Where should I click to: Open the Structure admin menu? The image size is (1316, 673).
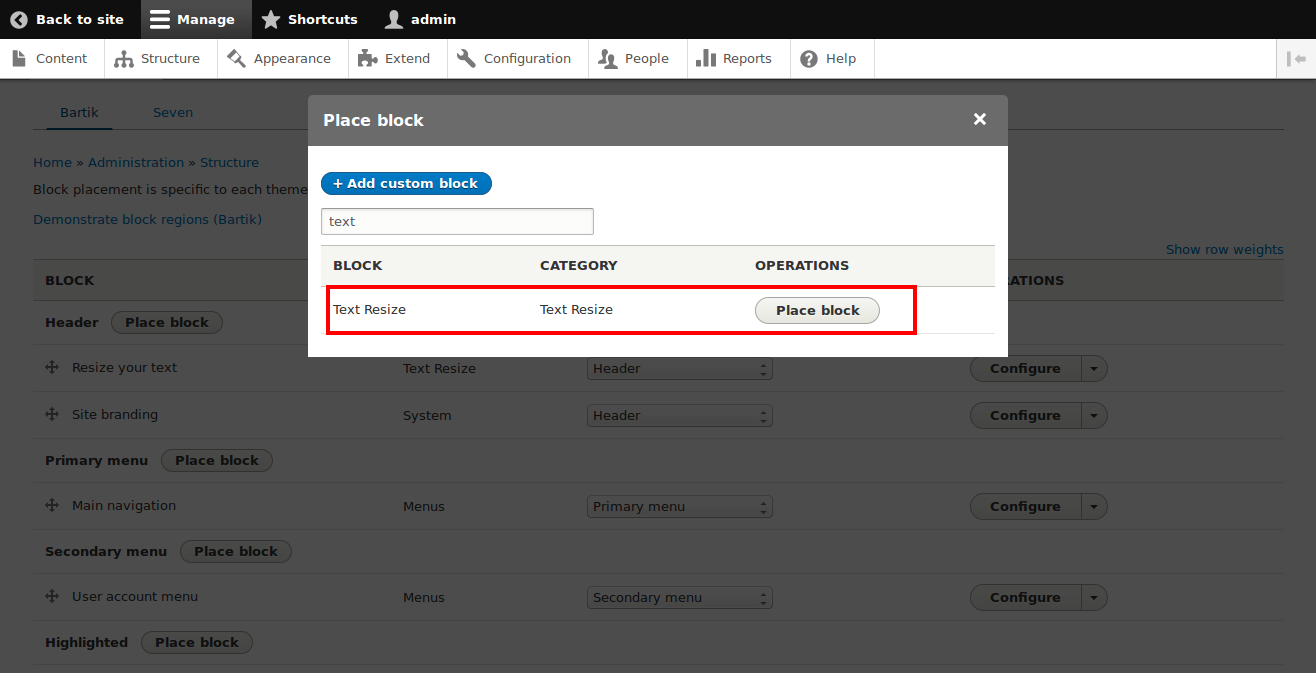[158, 59]
